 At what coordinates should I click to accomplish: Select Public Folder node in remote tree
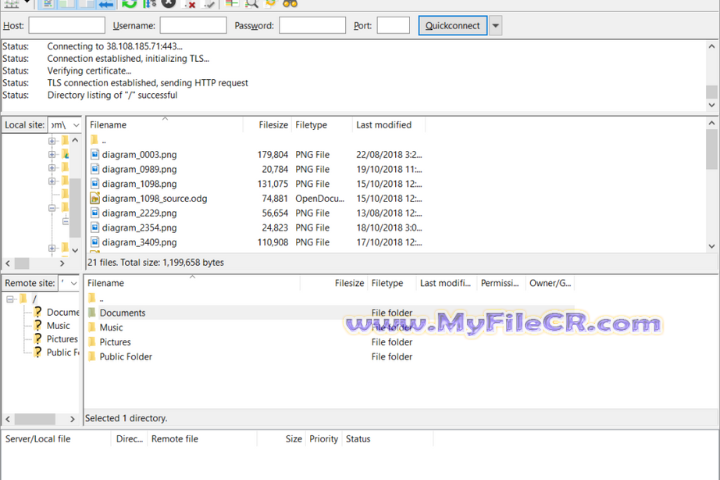point(62,352)
